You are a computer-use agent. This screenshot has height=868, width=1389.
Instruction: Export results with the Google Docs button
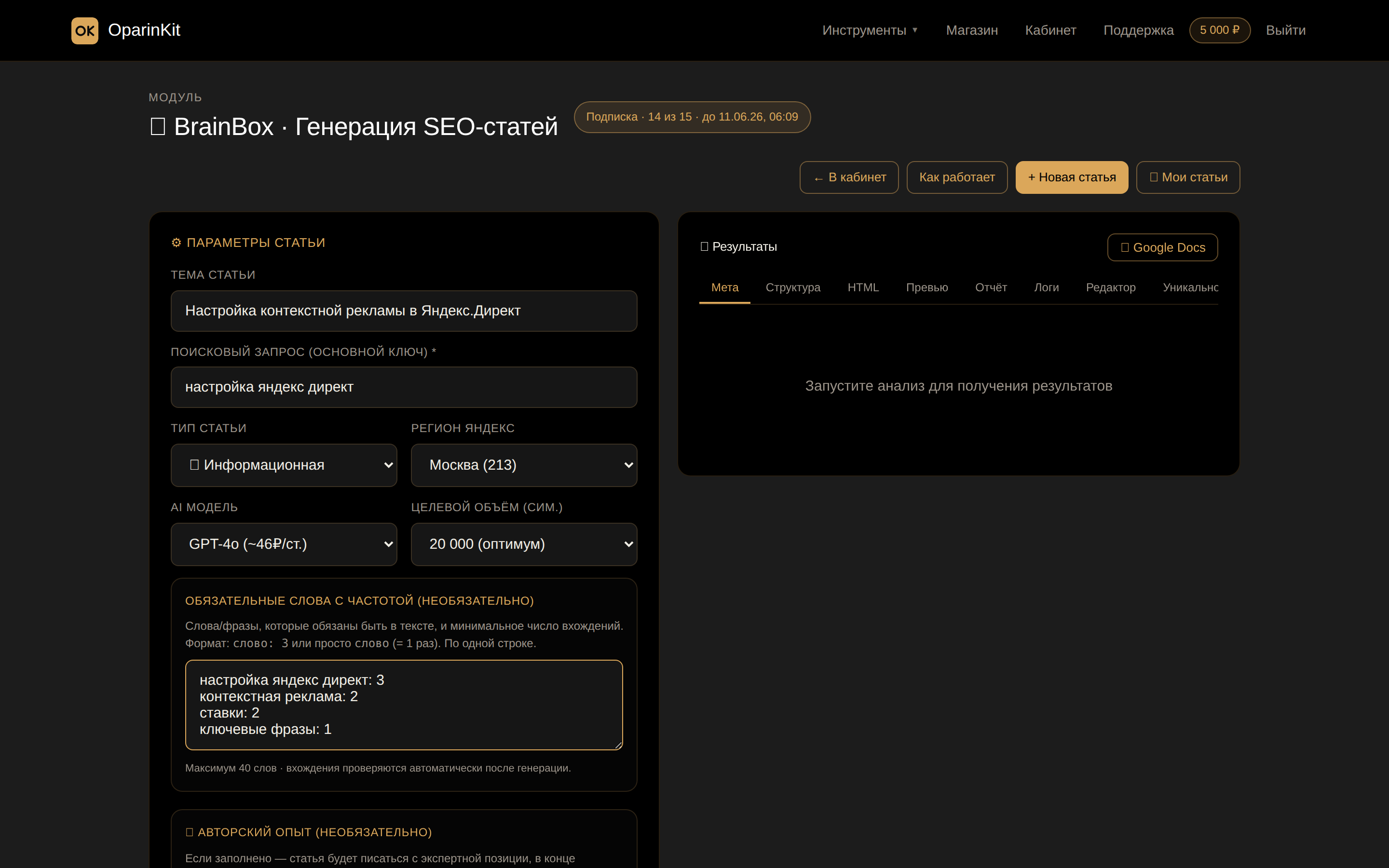[1162, 247]
